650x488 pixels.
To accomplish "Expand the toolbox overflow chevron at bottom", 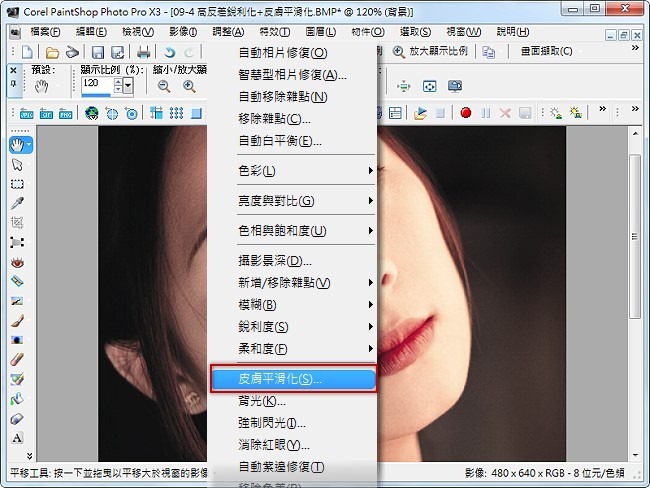I will tap(29, 456).
